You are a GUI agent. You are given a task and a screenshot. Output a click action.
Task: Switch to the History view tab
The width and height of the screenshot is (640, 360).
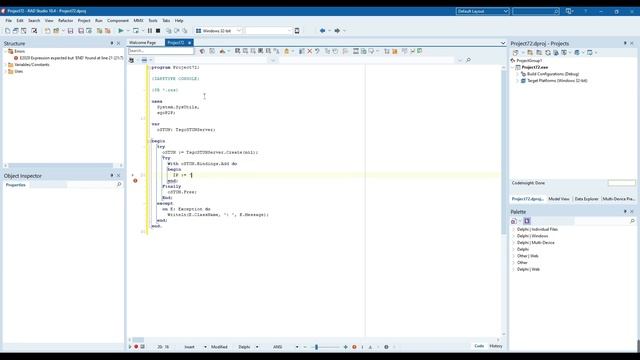[x=496, y=346]
